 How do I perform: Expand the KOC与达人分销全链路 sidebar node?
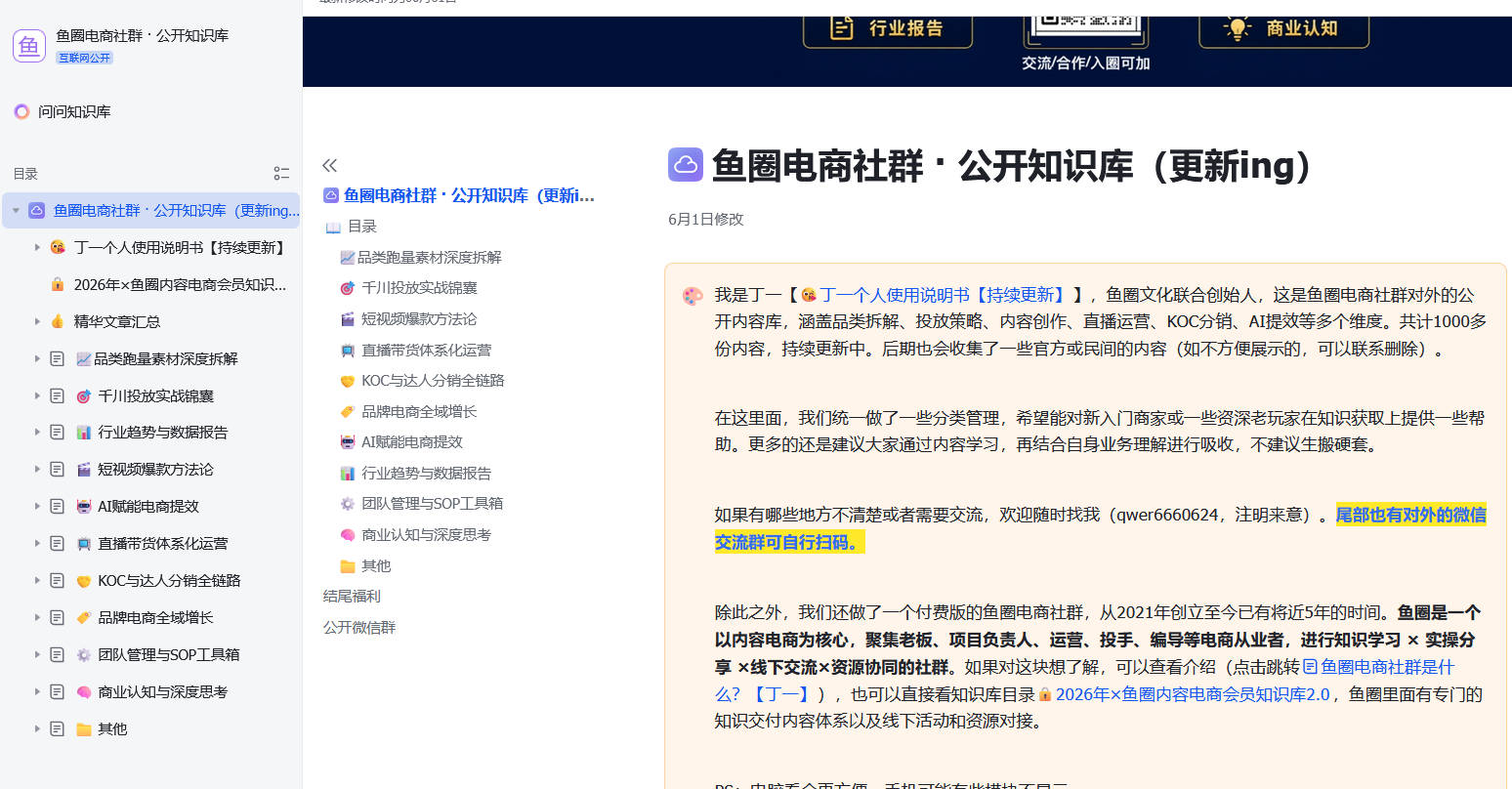click(x=37, y=580)
